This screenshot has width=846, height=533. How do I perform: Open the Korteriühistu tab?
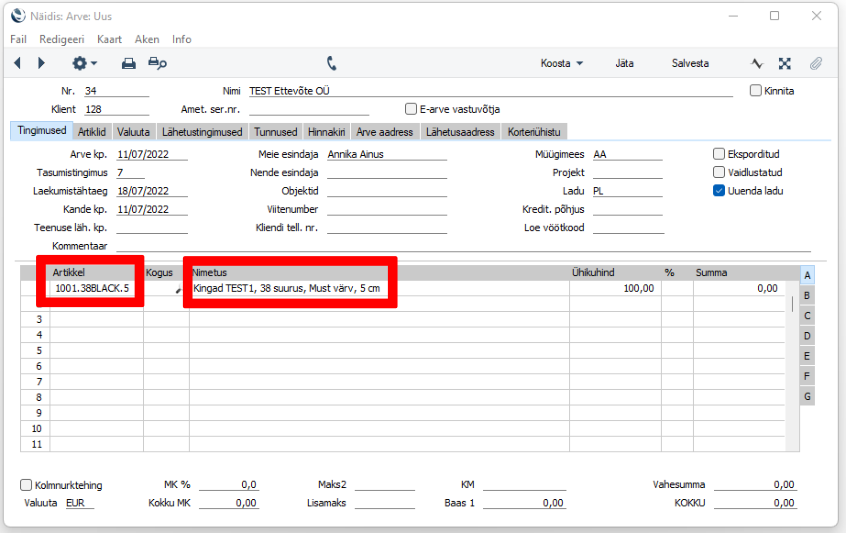pyautogui.click(x=534, y=132)
